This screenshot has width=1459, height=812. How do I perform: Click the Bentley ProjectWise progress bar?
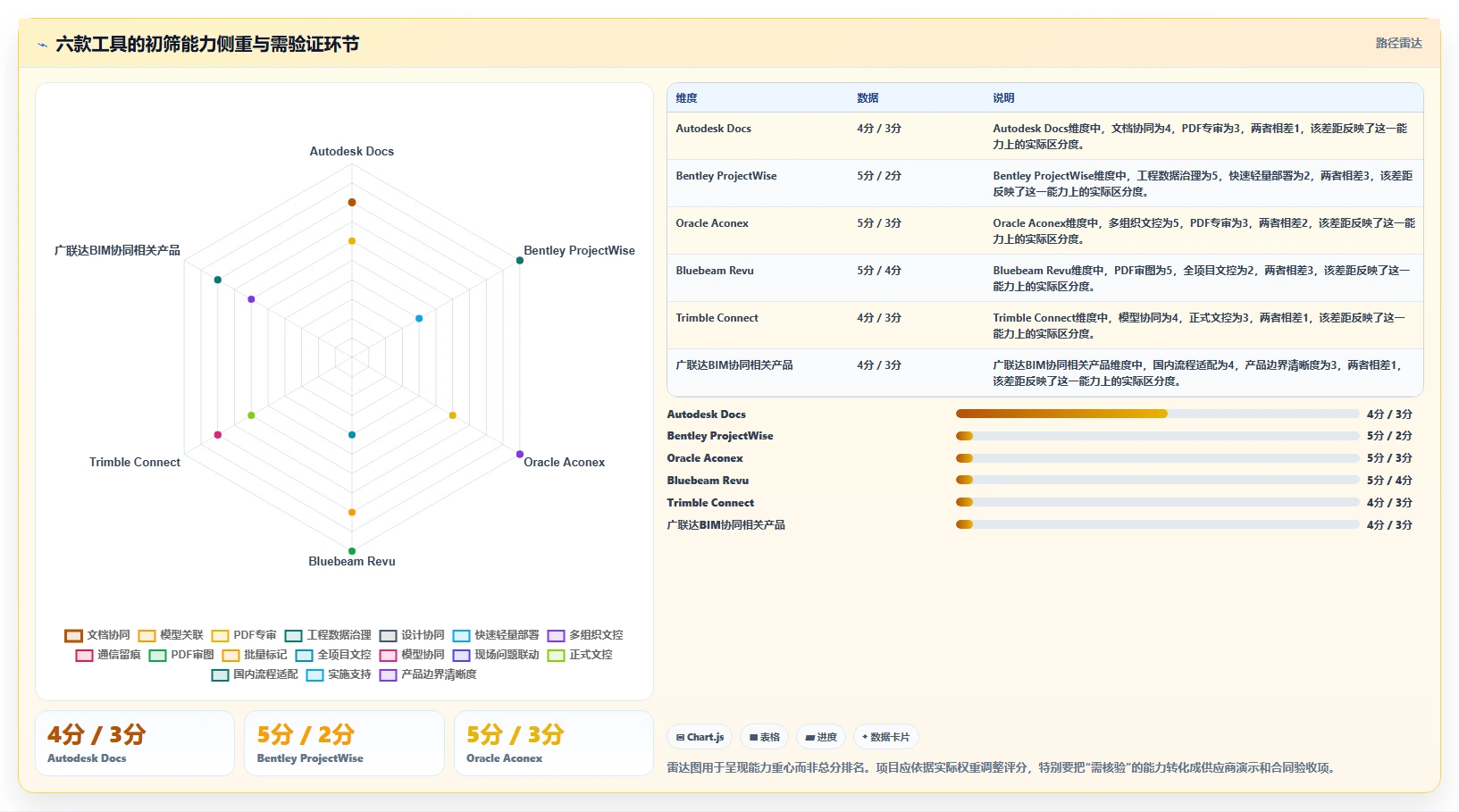click(x=1157, y=436)
